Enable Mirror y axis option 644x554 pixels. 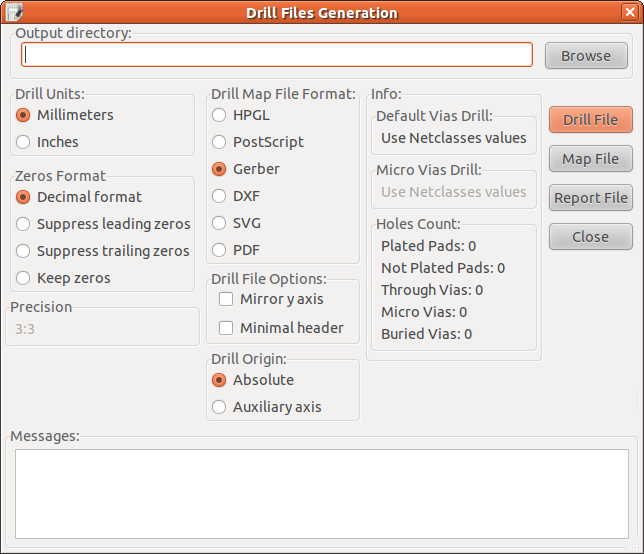click(226, 299)
